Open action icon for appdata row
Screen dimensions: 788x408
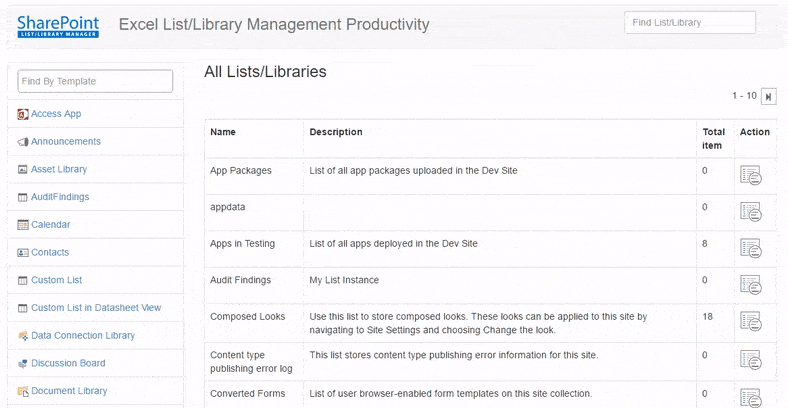pyautogui.click(x=751, y=212)
